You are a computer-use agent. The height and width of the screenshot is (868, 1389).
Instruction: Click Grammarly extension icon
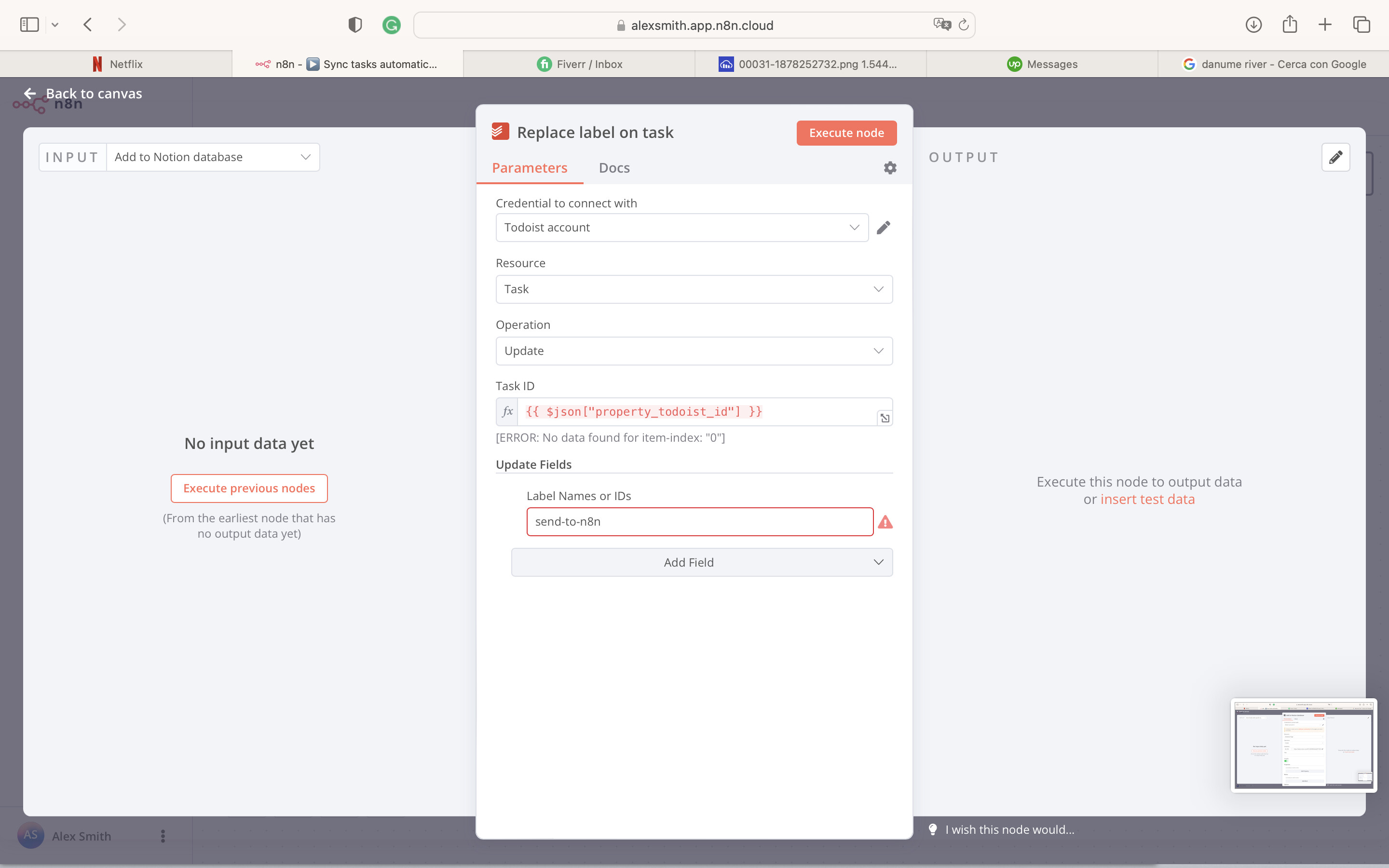click(x=392, y=25)
